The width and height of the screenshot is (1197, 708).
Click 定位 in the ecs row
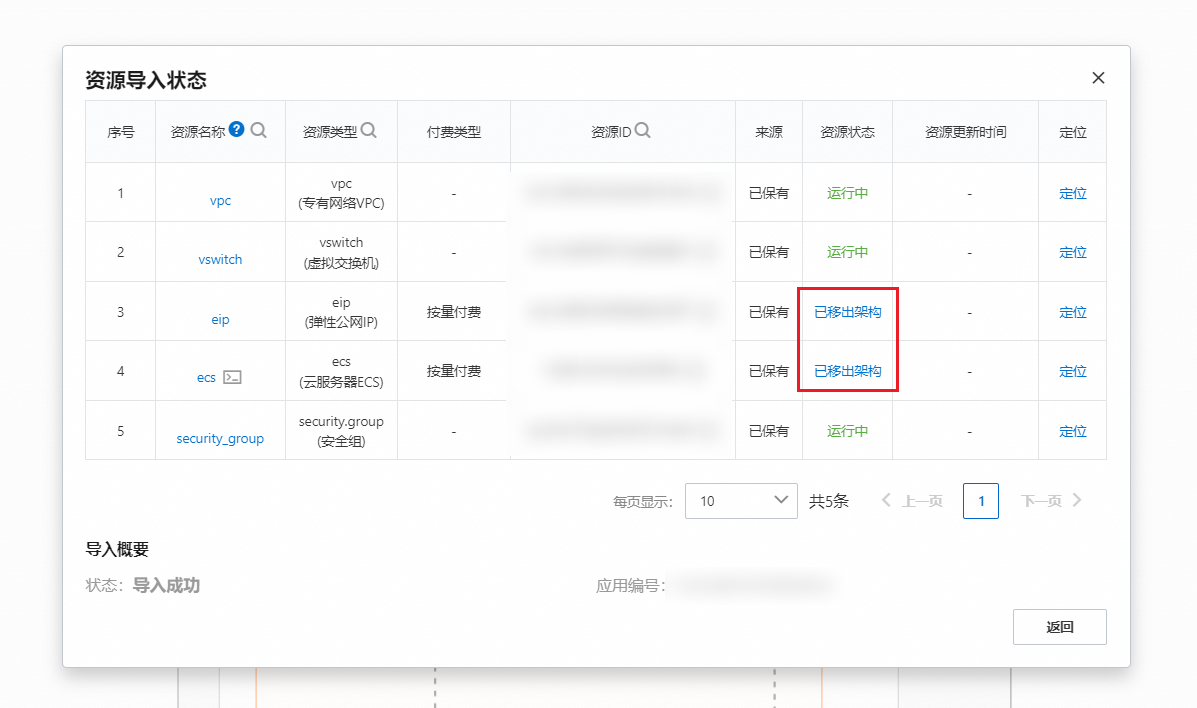pyautogui.click(x=1073, y=371)
